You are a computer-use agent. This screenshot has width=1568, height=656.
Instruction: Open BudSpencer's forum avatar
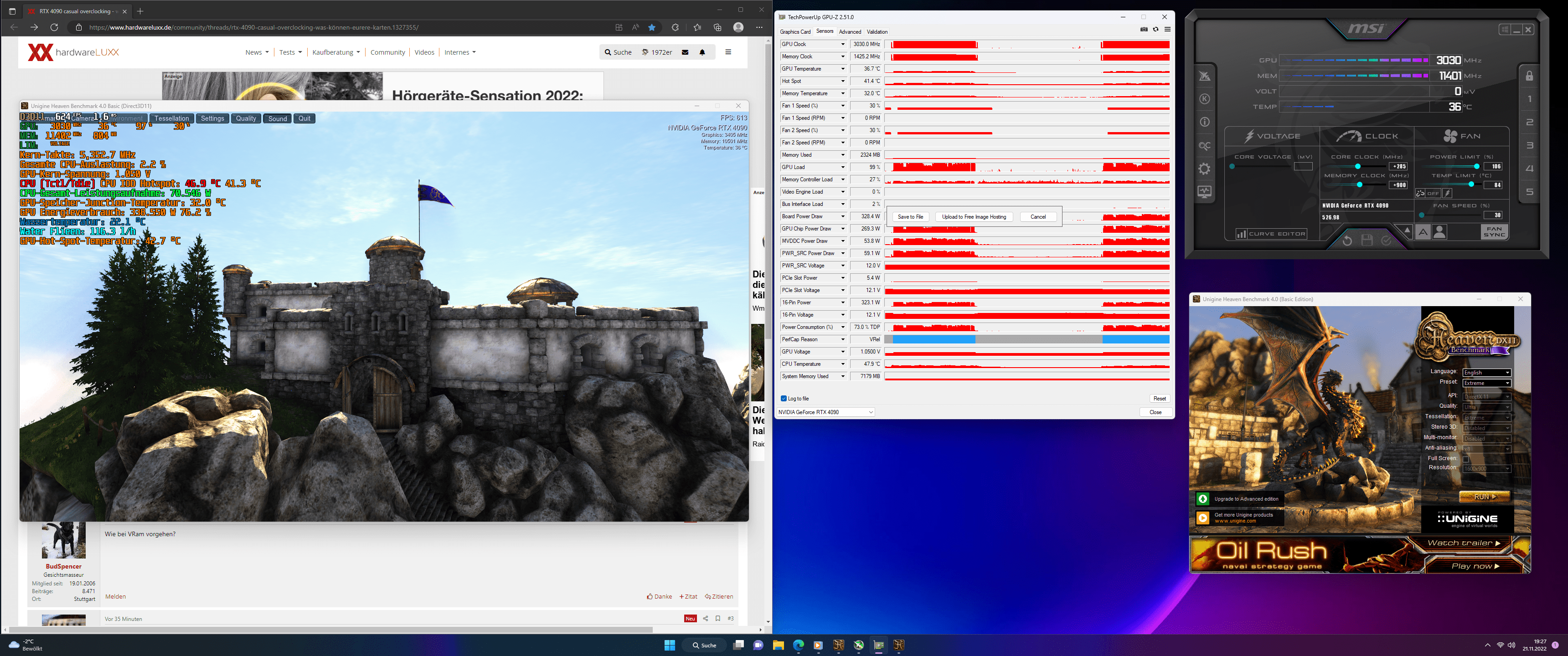pyautogui.click(x=63, y=540)
